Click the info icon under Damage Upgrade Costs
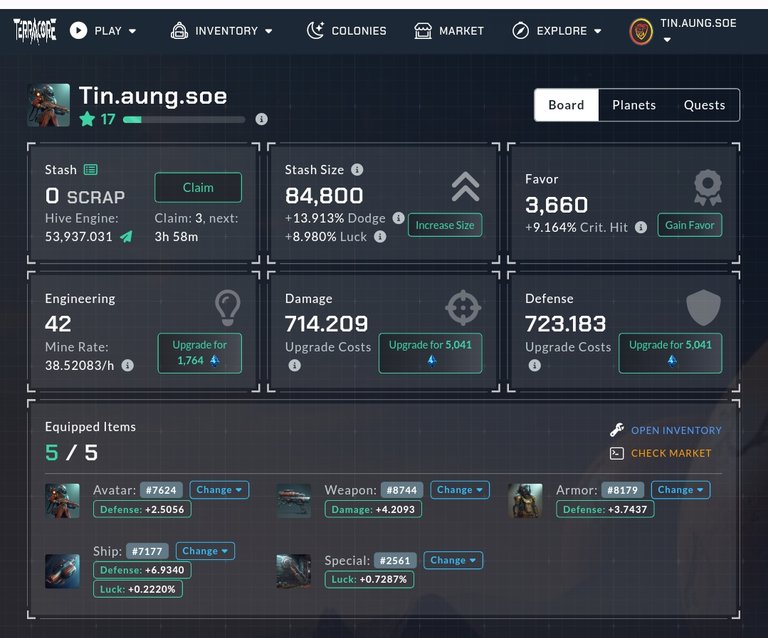The height and width of the screenshot is (638, 768). (x=294, y=365)
